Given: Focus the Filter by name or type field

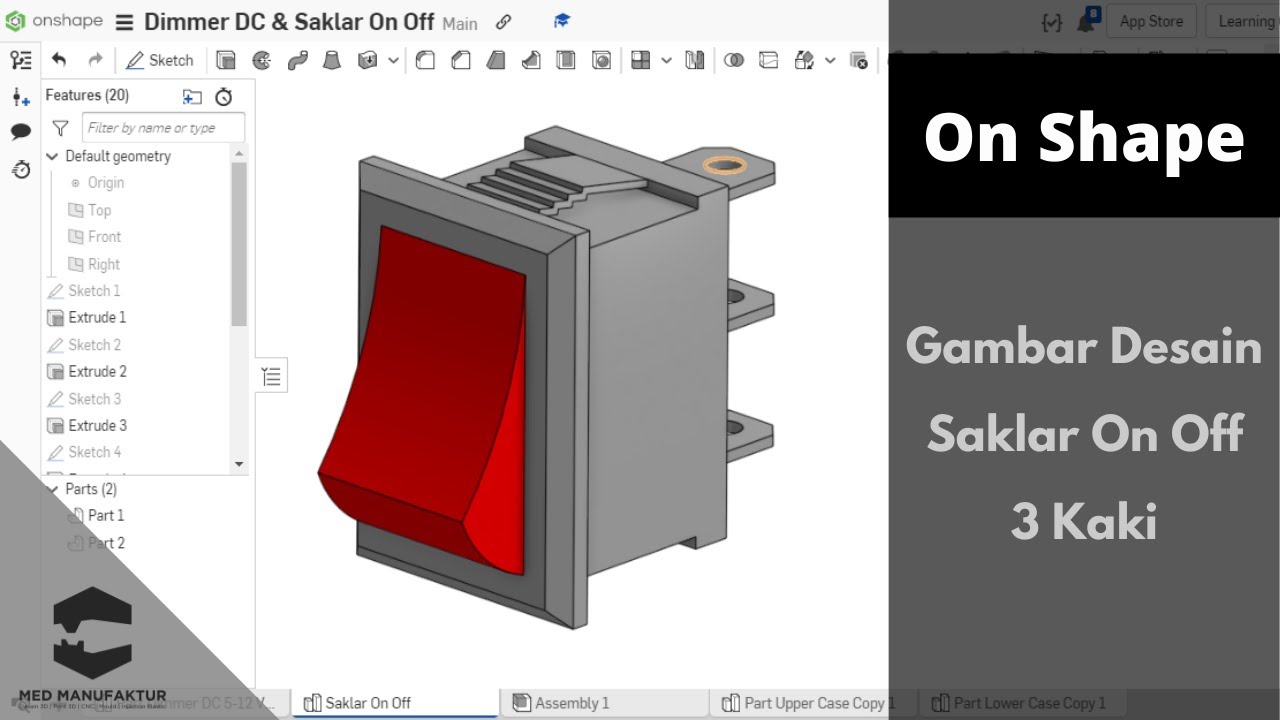Looking at the screenshot, I should [163, 128].
